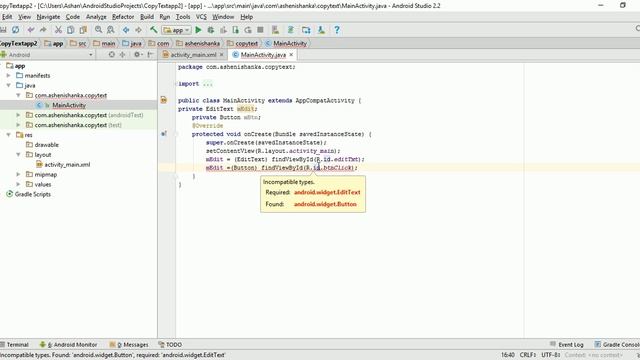Click the SDK Manager download icon
The width and height of the screenshot is (640, 360).
pyautogui.click(x=321, y=30)
